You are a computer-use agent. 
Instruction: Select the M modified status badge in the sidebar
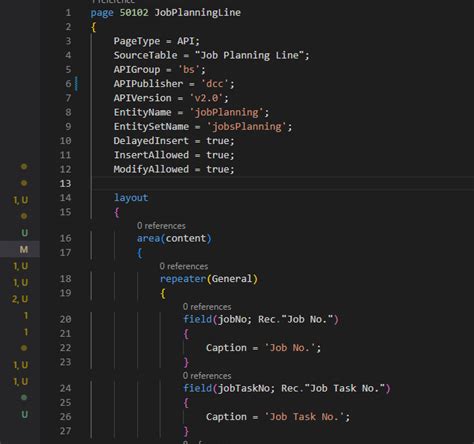click(x=24, y=249)
